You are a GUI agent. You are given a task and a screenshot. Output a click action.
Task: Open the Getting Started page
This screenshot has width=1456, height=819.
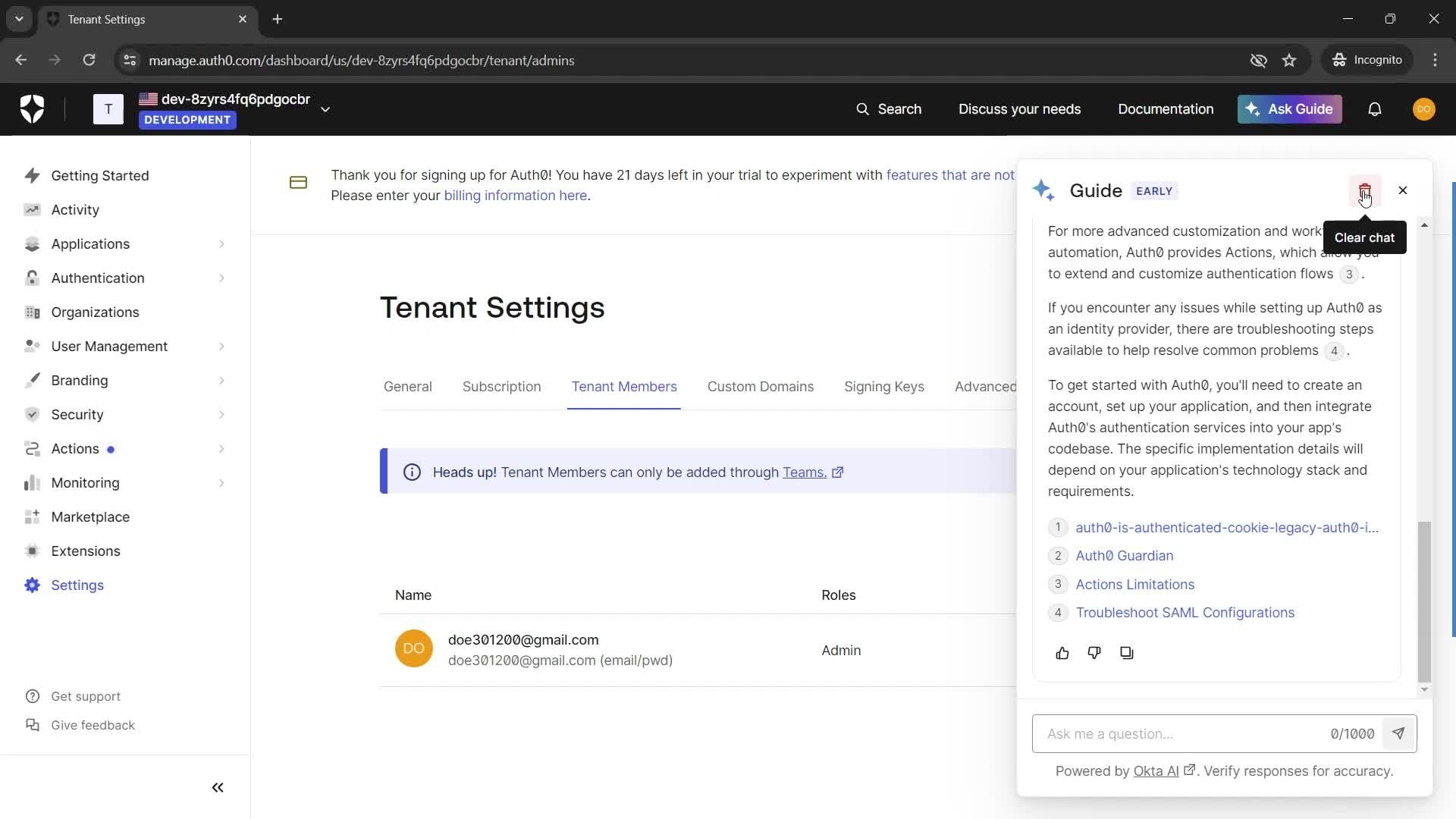(99, 176)
